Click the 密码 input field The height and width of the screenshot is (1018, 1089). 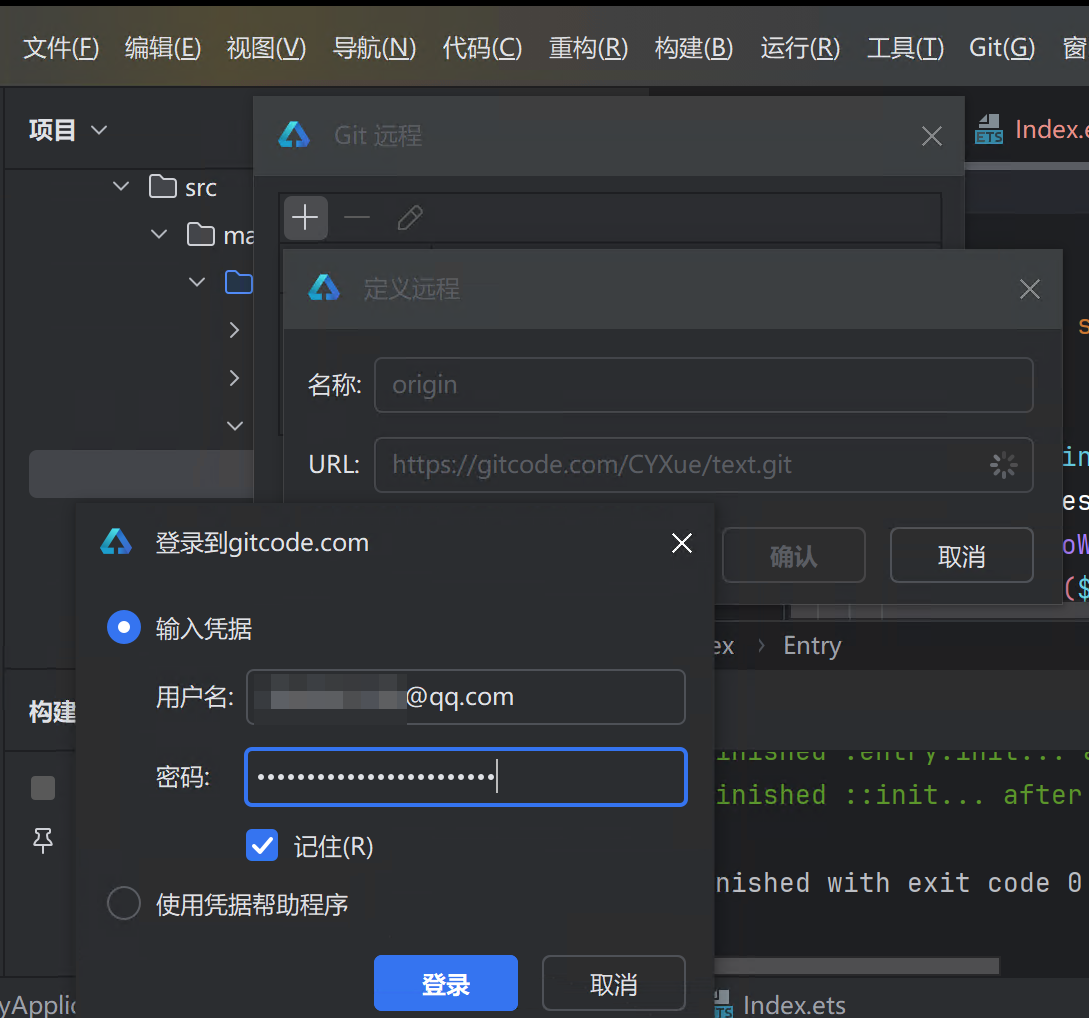[x=466, y=777]
